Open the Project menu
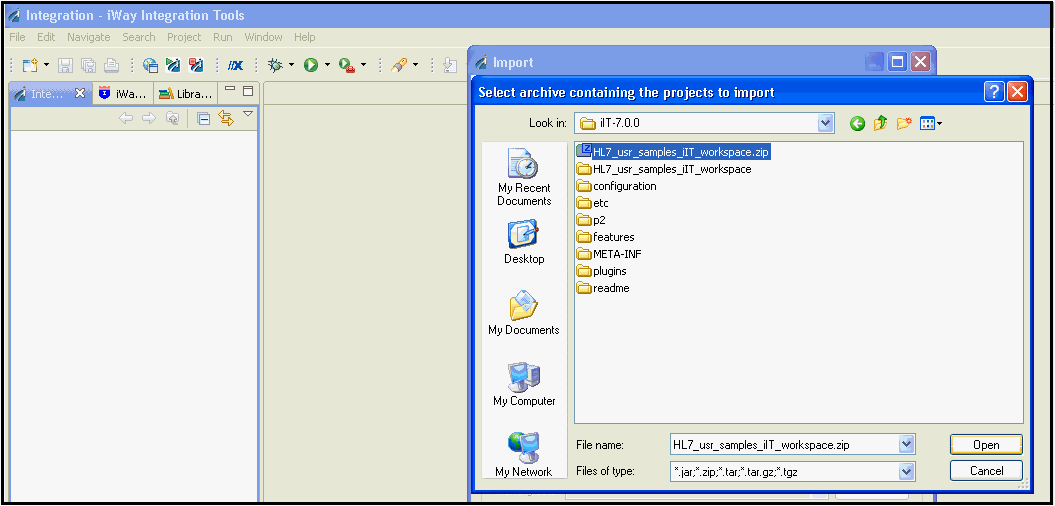Image resolution: width=1055 pixels, height=506 pixels. point(184,37)
